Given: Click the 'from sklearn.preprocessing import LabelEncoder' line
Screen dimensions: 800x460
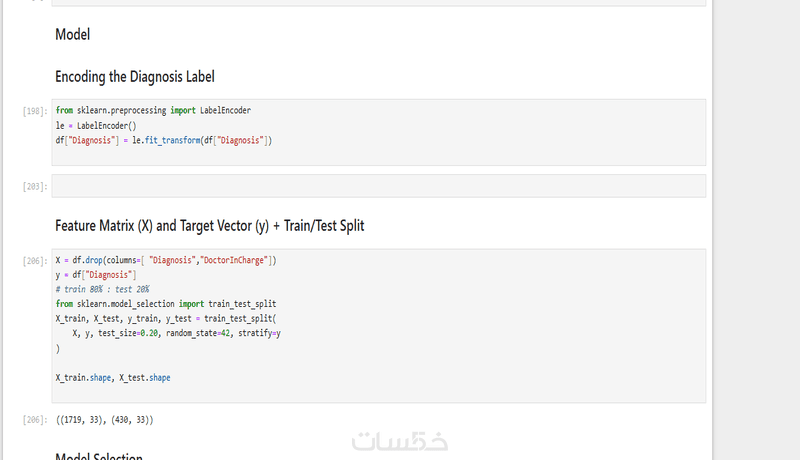Looking at the screenshot, I should pyautogui.click(x=153, y=110).
